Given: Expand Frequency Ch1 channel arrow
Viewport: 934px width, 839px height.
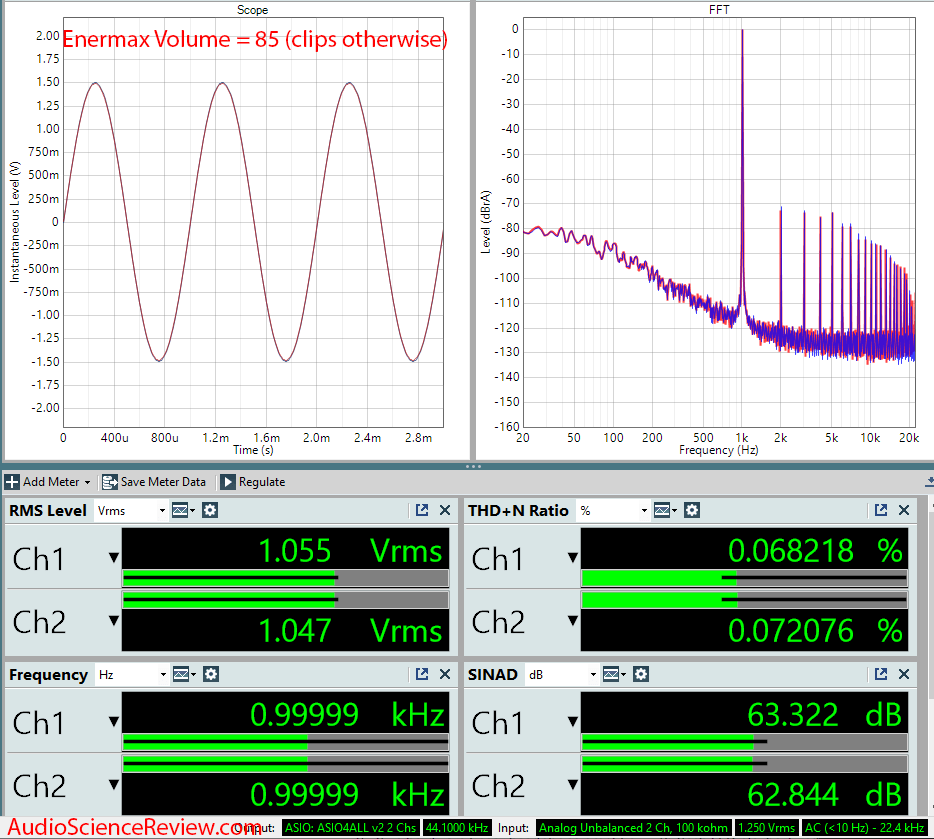Looking at the screenshot, I should (113, 722).
